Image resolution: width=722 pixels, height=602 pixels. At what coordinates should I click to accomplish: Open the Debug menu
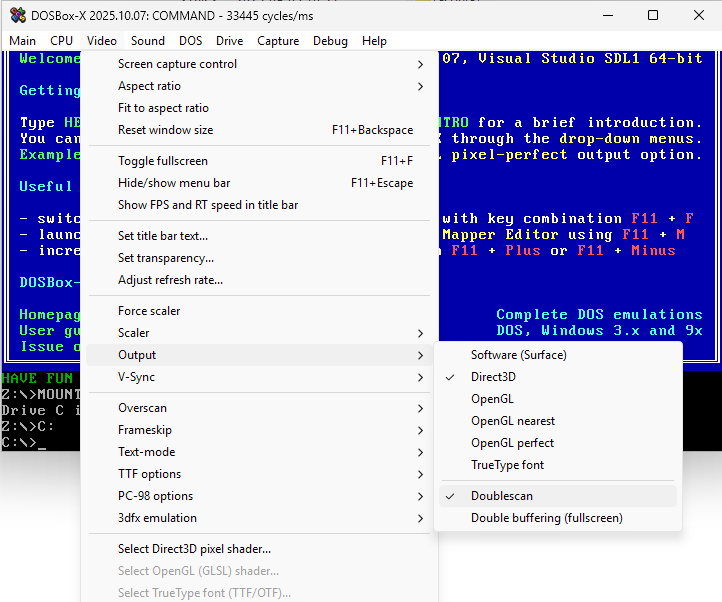pos(330,41)
